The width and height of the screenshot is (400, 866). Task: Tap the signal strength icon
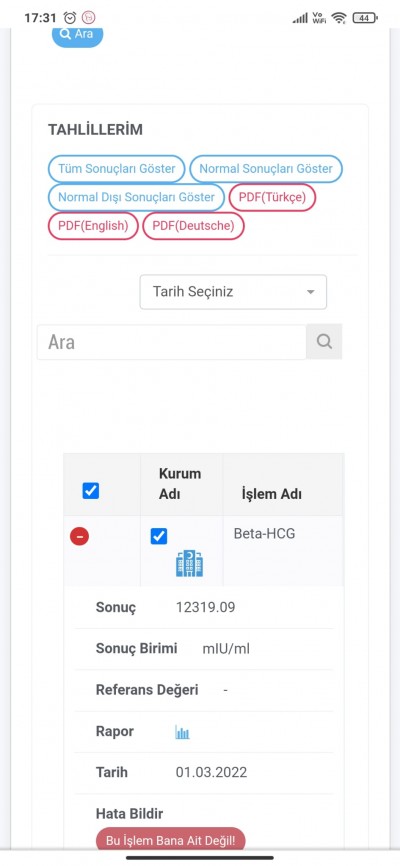coord(300,18)
